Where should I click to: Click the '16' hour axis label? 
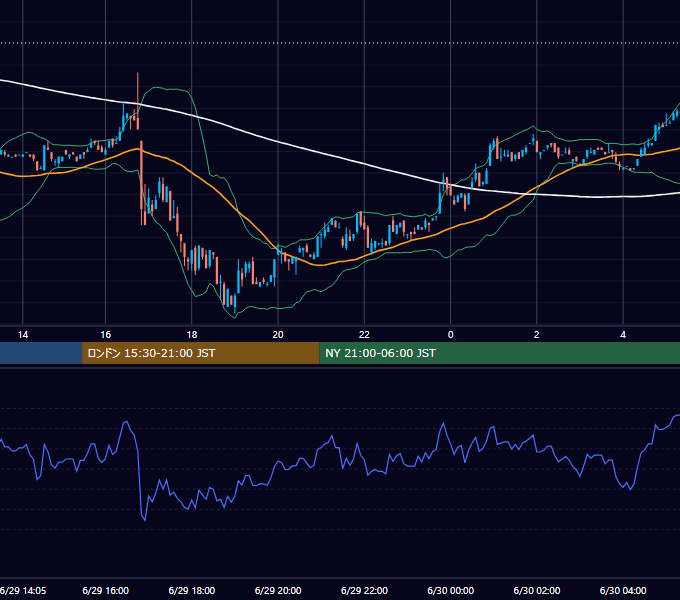point(105,335)
